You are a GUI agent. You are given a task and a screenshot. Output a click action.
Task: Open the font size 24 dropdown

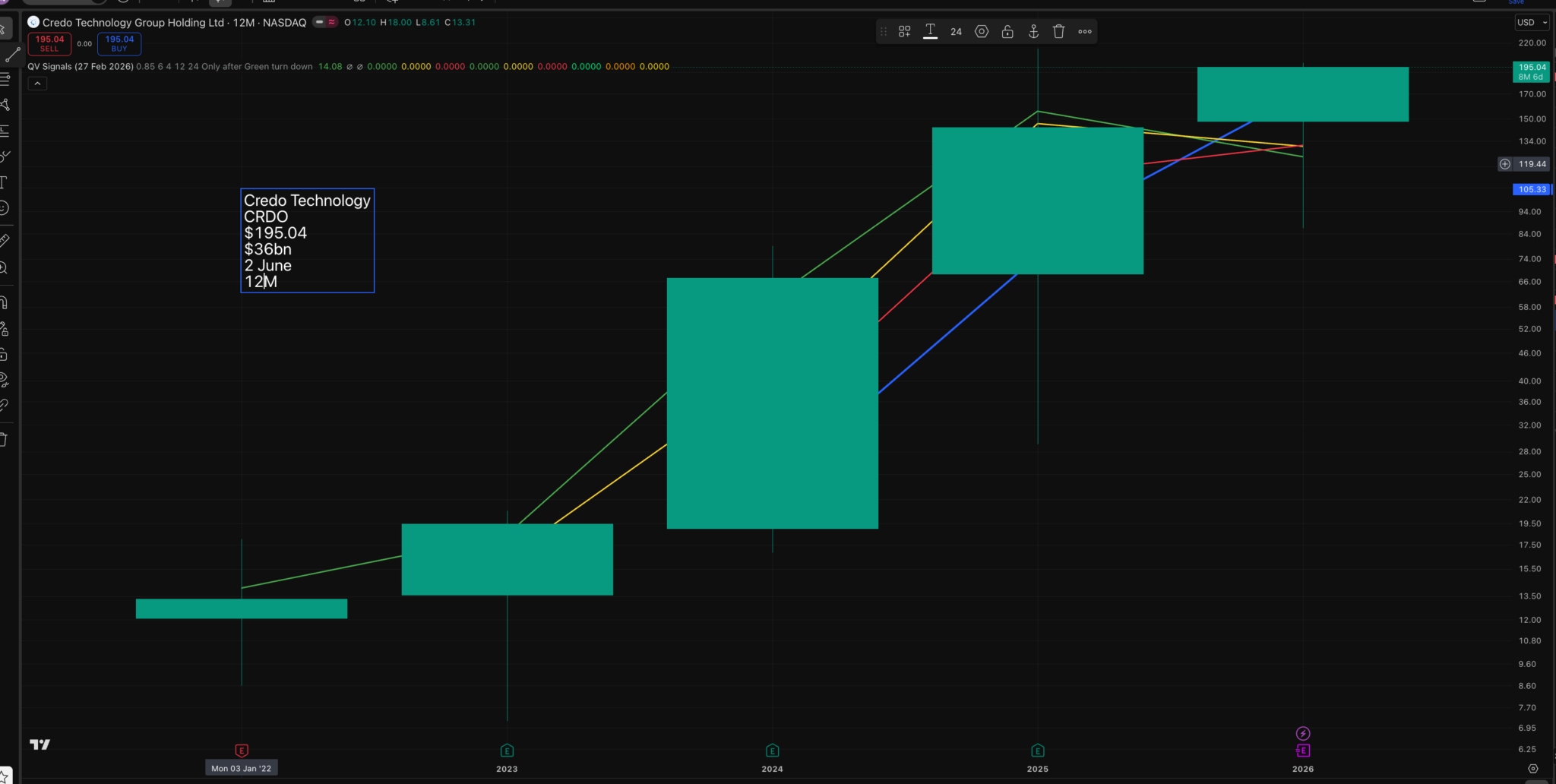click(x=956, y=31)
